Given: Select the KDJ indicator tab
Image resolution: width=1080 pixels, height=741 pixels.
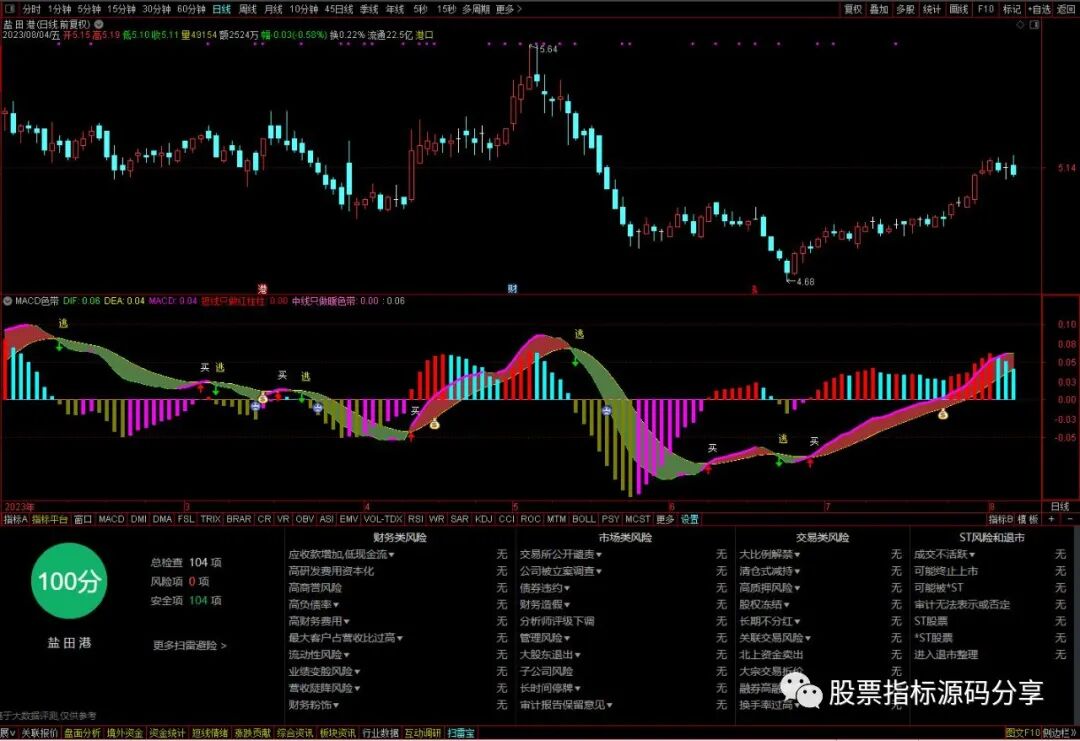Looking at the screenshot, I should click(484, 519).
